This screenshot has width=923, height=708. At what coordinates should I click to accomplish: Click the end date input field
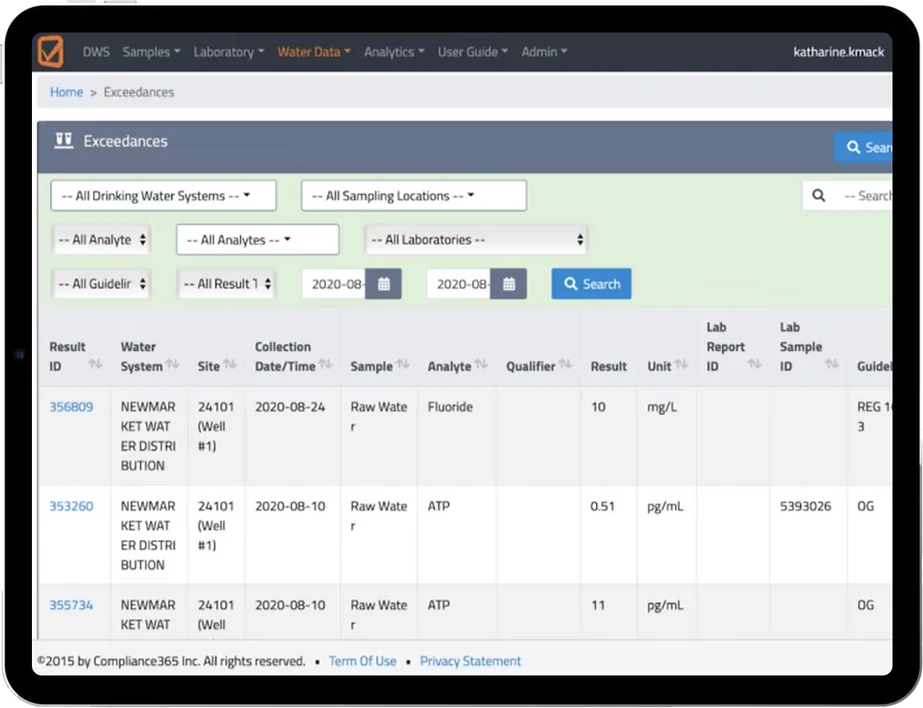click(x=459, y=284)
